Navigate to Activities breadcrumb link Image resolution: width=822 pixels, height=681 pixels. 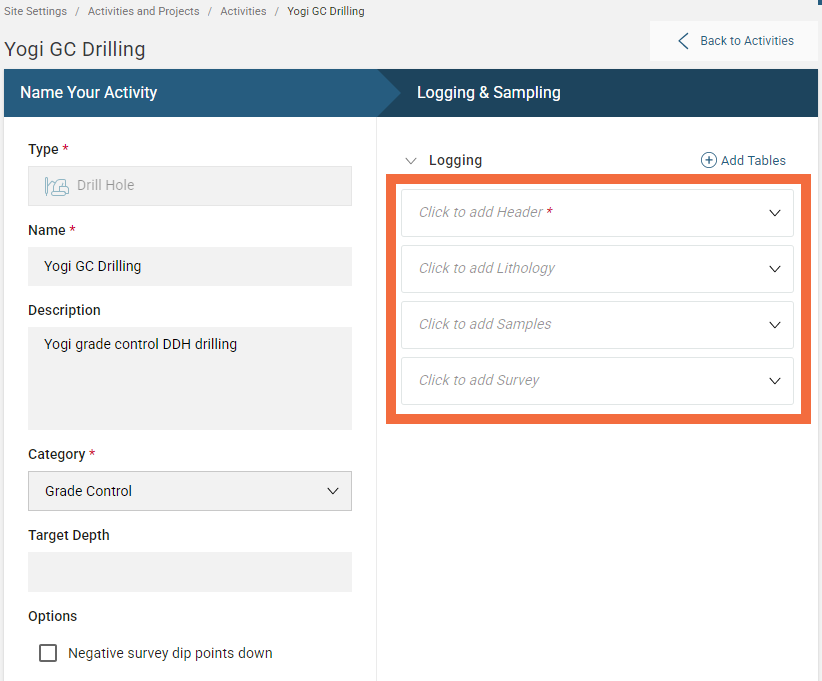coord(243,12)
